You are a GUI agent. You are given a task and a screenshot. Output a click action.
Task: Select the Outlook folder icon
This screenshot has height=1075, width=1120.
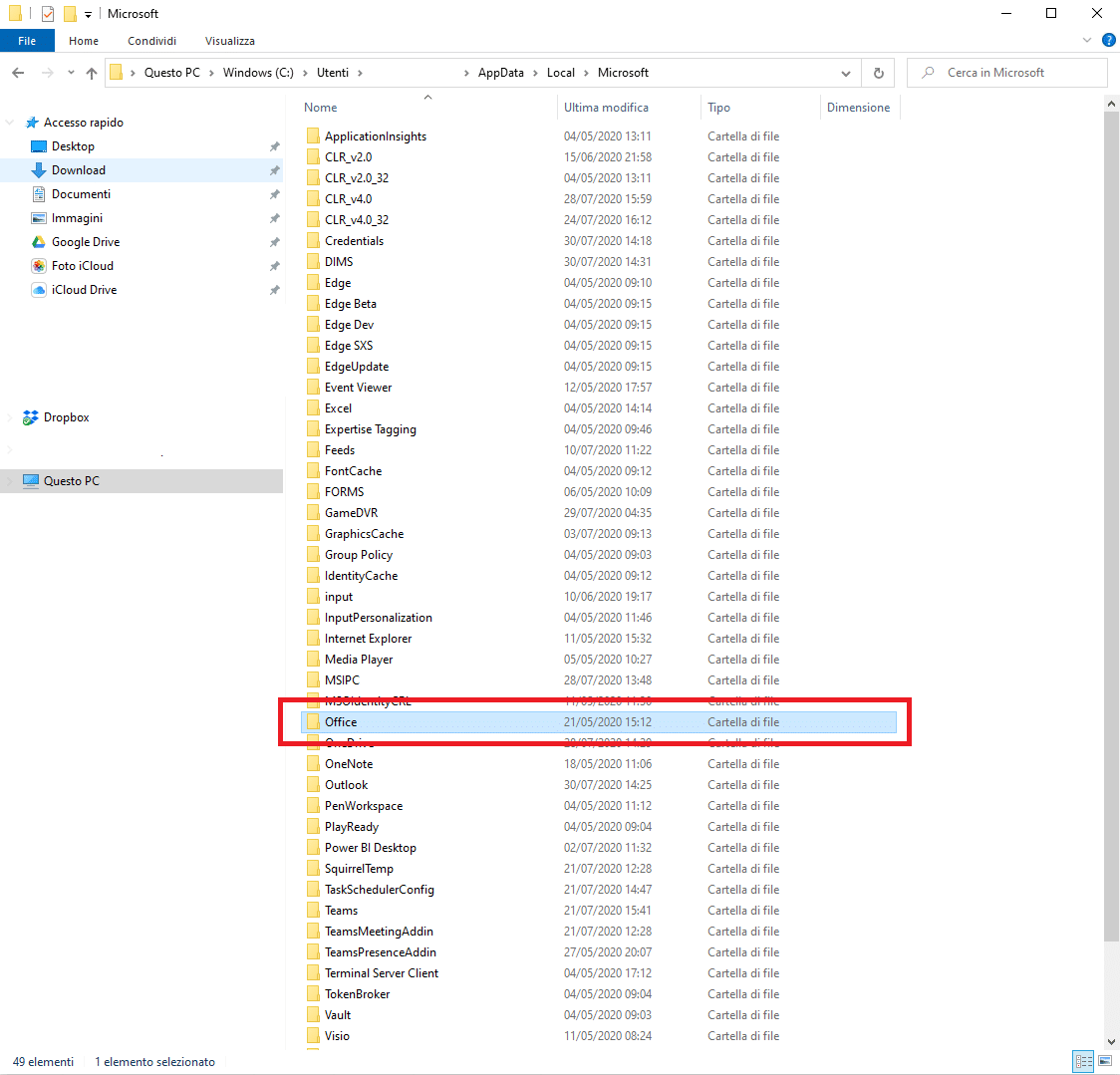[x=313, y=785]
